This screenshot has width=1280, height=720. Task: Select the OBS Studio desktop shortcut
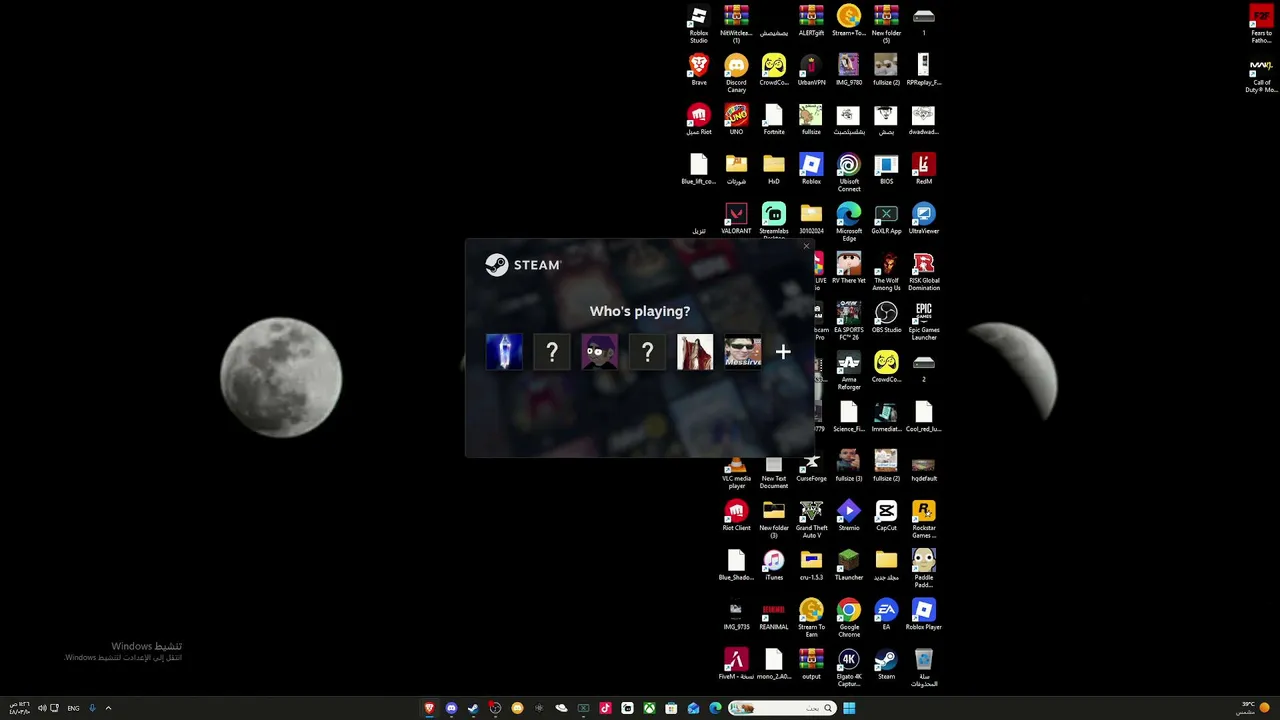[886, 318]
